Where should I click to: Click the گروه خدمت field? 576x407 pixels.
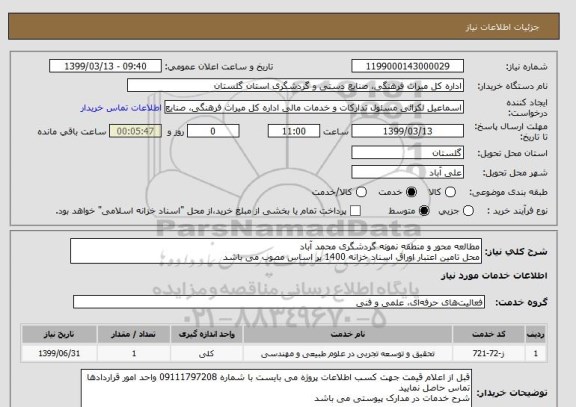tap(279, 302)
